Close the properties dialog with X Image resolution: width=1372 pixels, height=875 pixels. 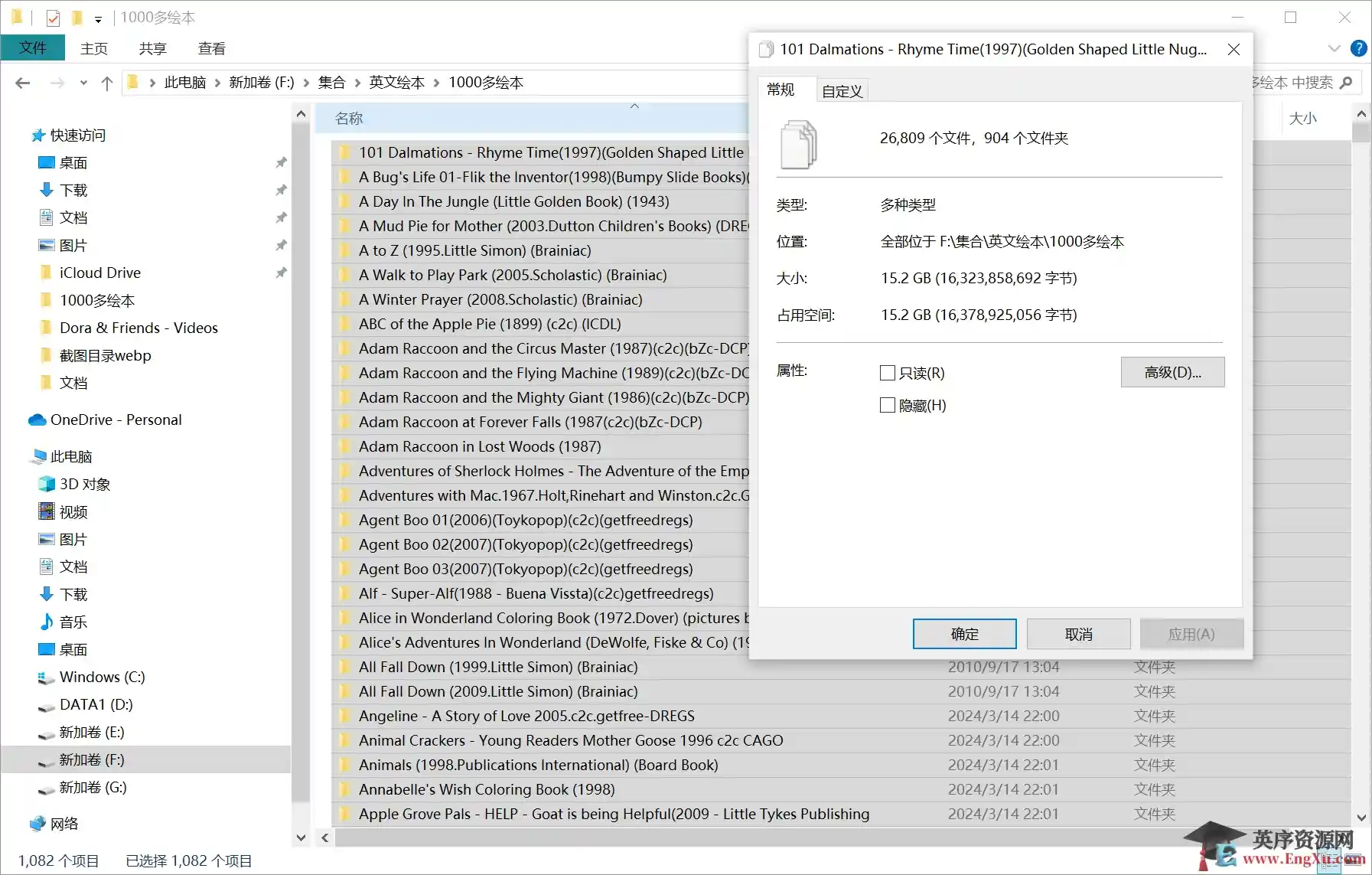[1233, 49]
